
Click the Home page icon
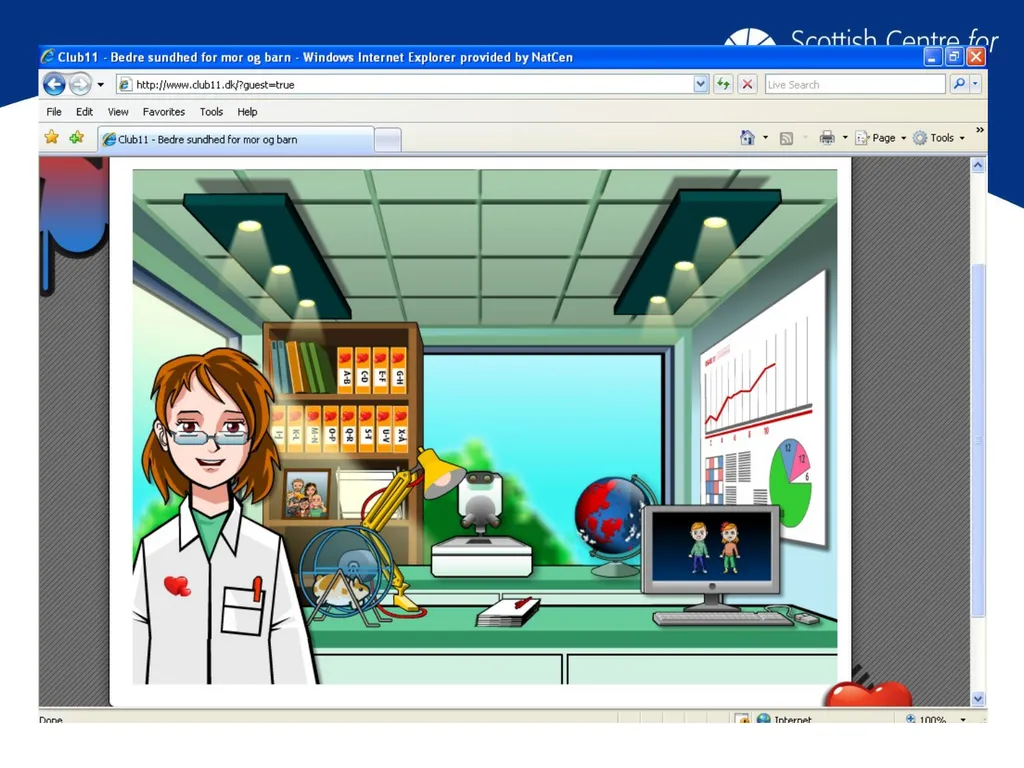pos(747,138)
